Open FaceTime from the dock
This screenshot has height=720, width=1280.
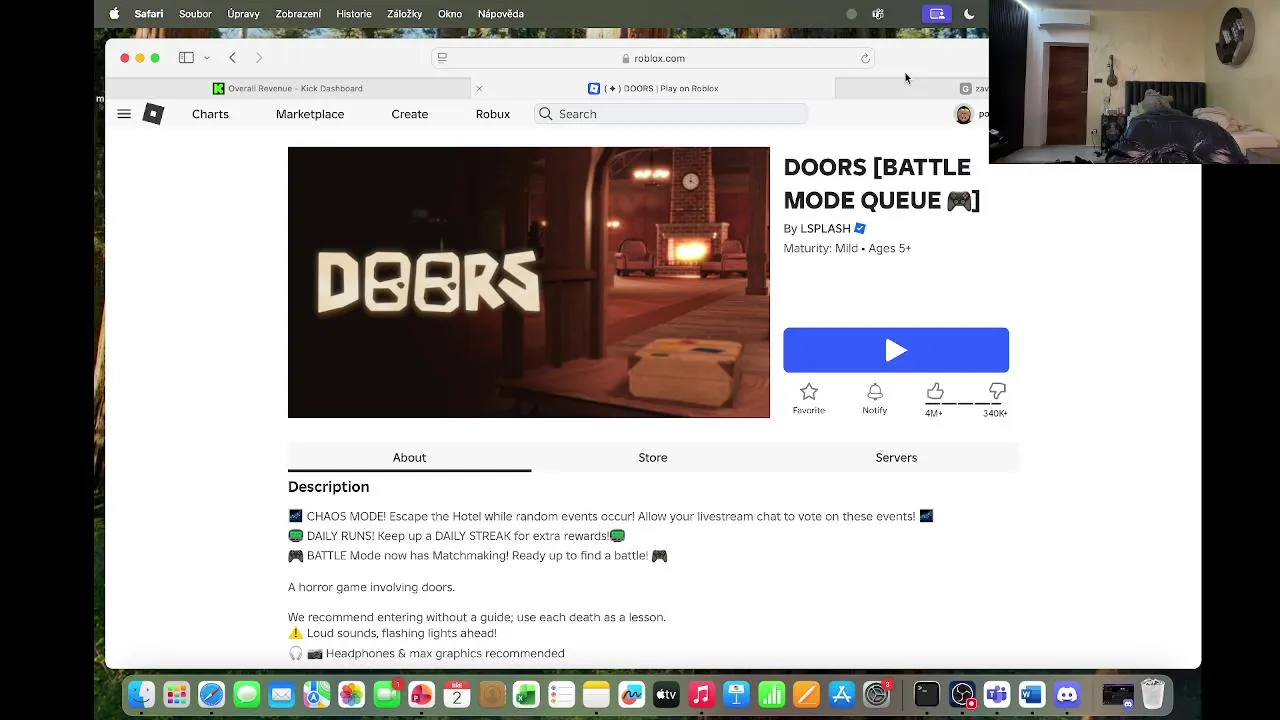[x=386, y=694]
